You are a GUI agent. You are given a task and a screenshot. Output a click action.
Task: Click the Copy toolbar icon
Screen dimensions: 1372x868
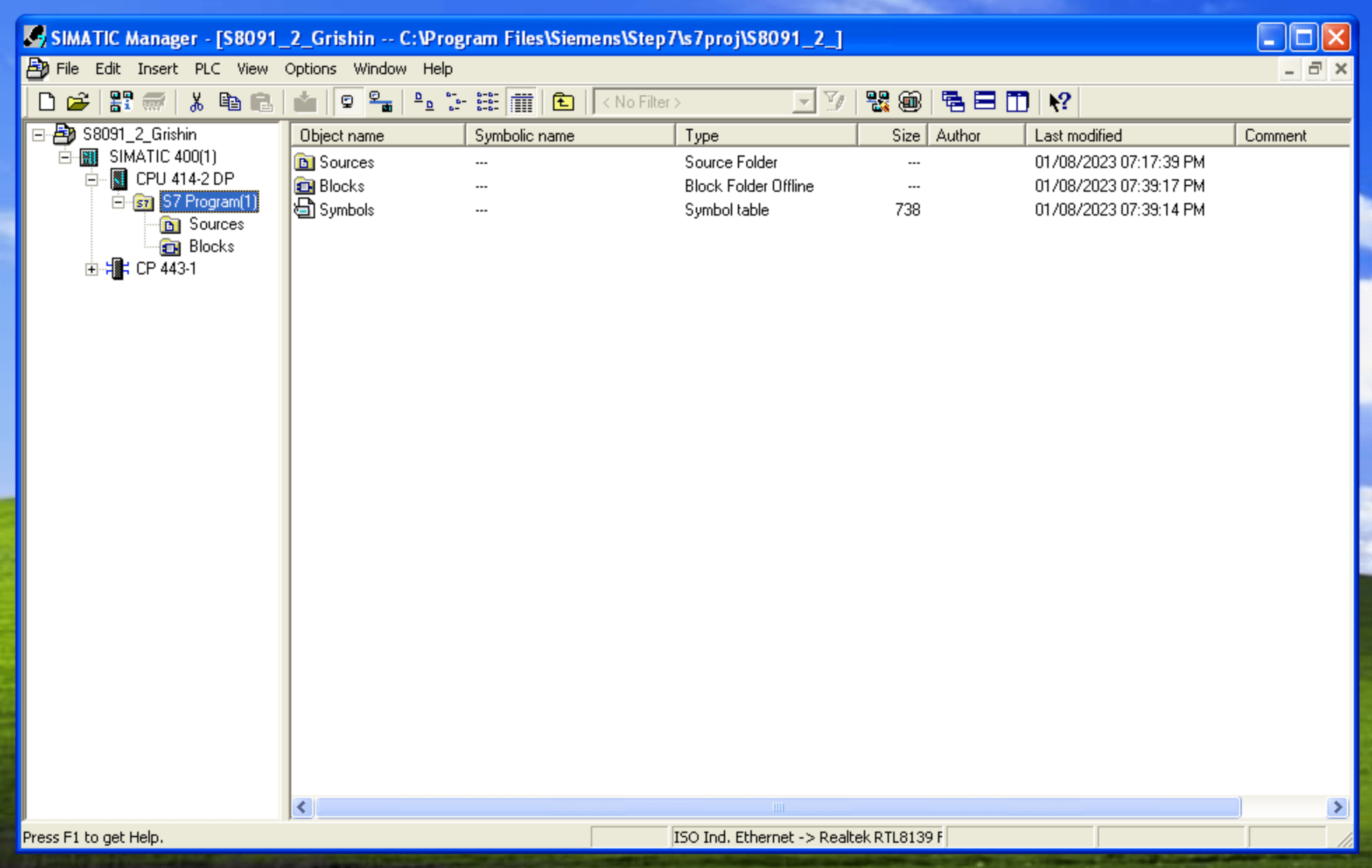[229, 102]
